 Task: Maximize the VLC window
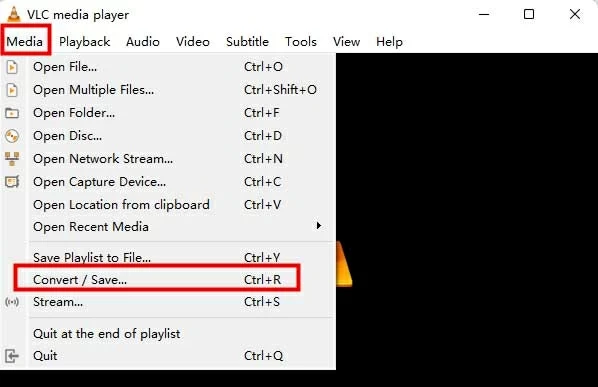(x=529, y=14)
